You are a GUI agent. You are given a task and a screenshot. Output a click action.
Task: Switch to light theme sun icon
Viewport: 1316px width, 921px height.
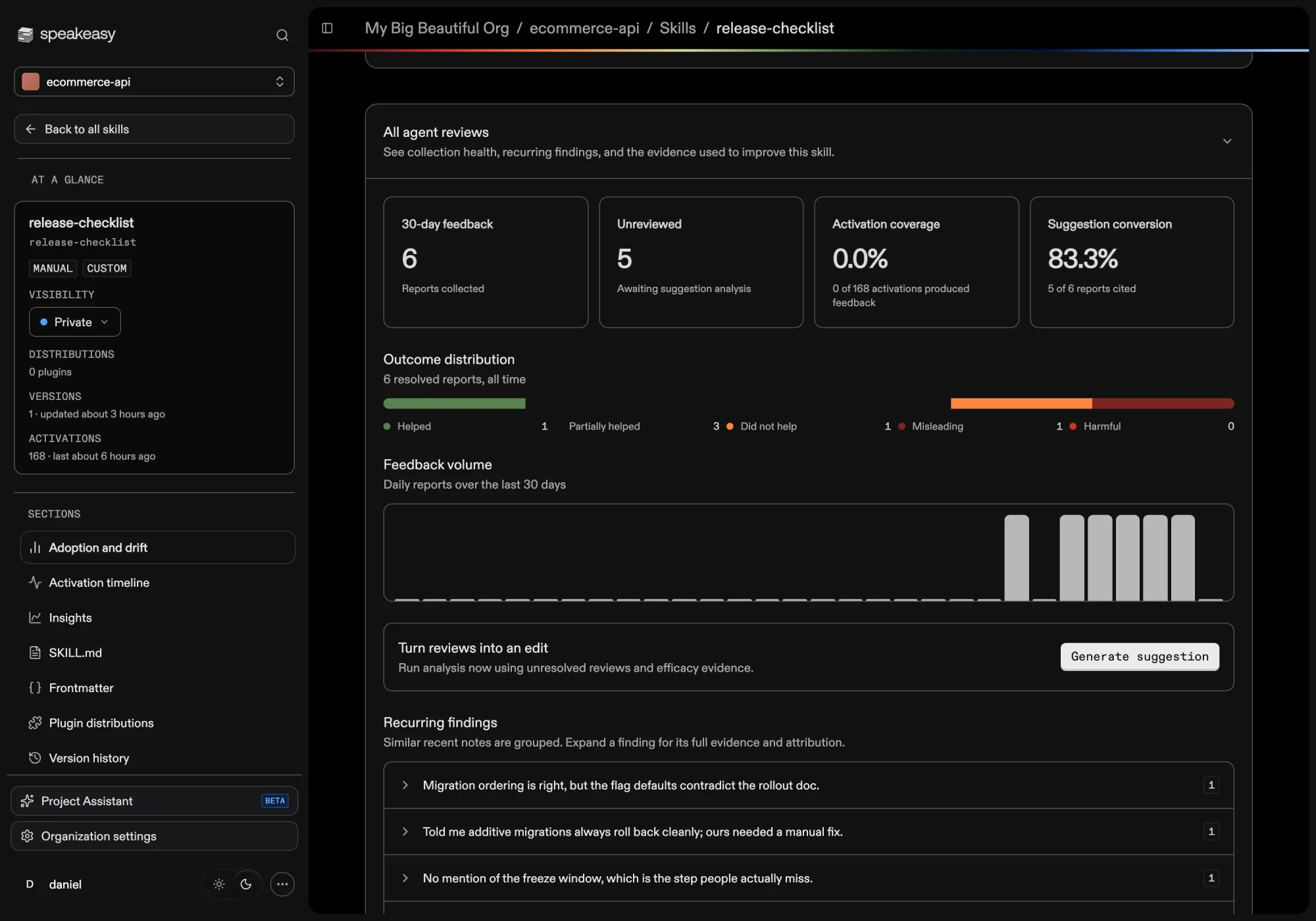click(219, 884)
